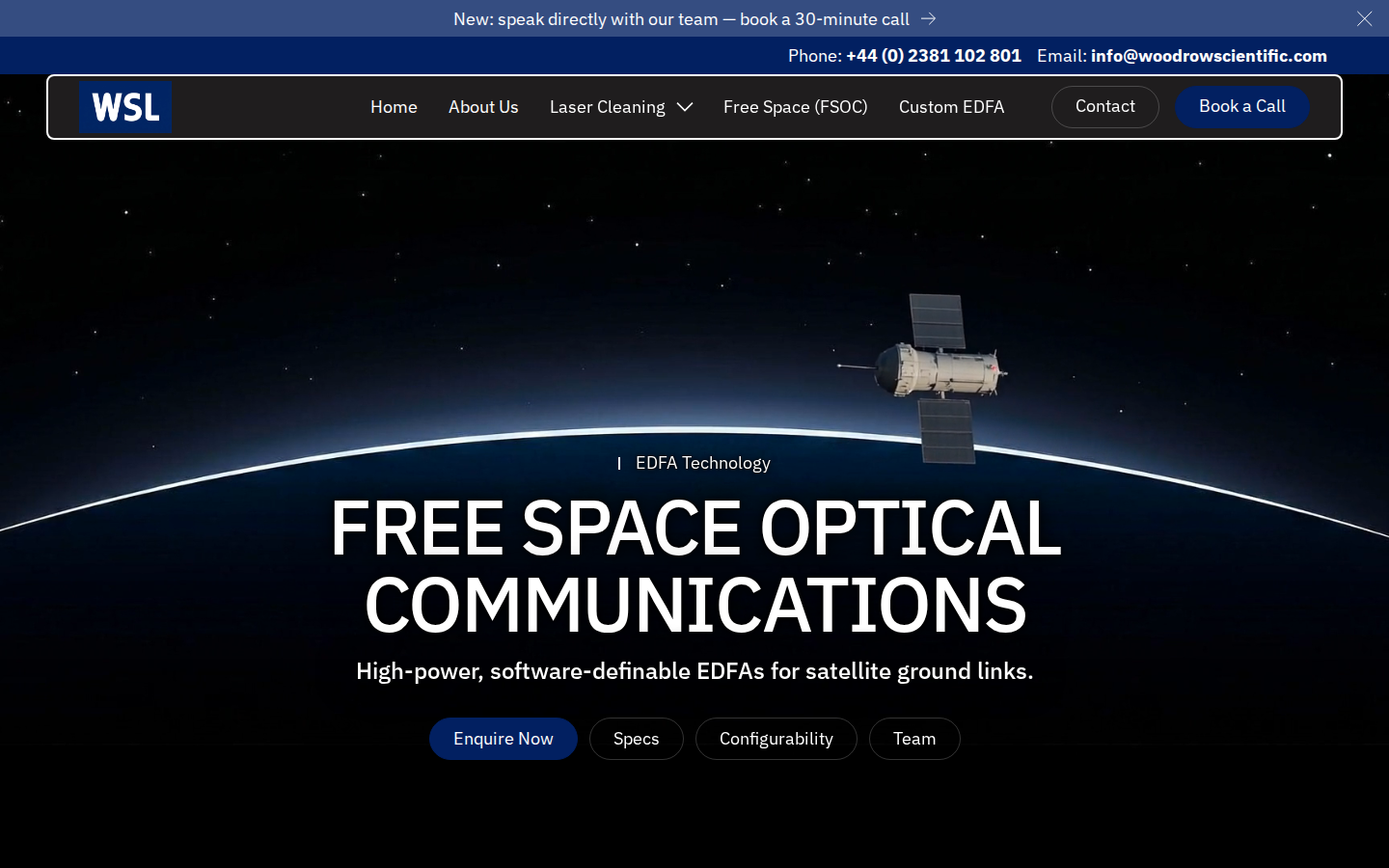Click the Enquire Now button

click(x=504, y=739)
